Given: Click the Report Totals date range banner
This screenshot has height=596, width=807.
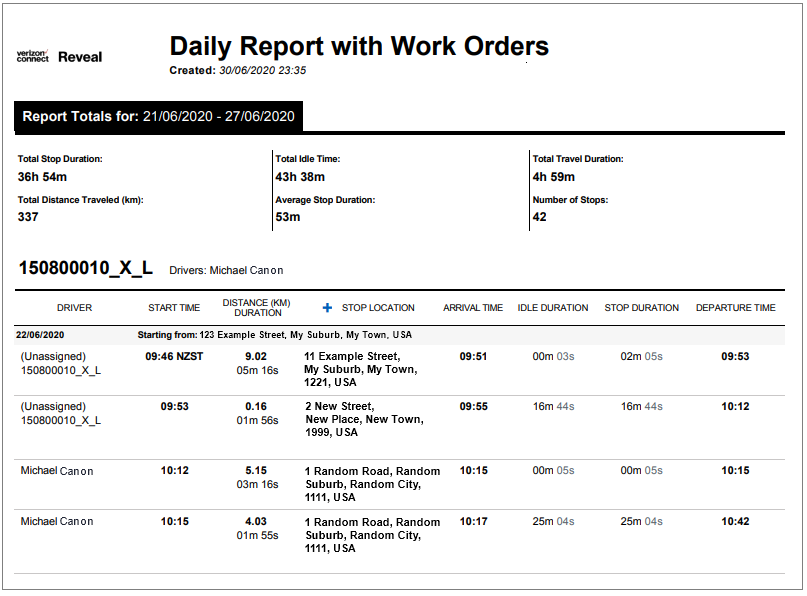Looking at the screenshot, I should coord(159,116).
